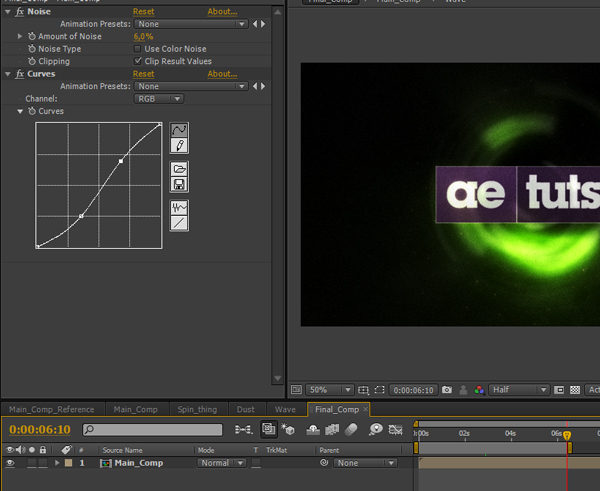Click the Curves property stopwatch

[32, 111]
